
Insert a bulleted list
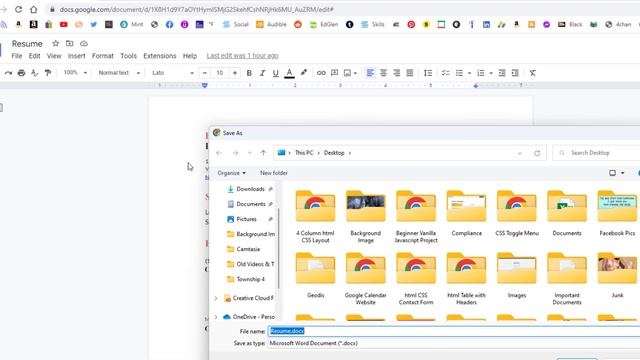[x=459, y=73]
